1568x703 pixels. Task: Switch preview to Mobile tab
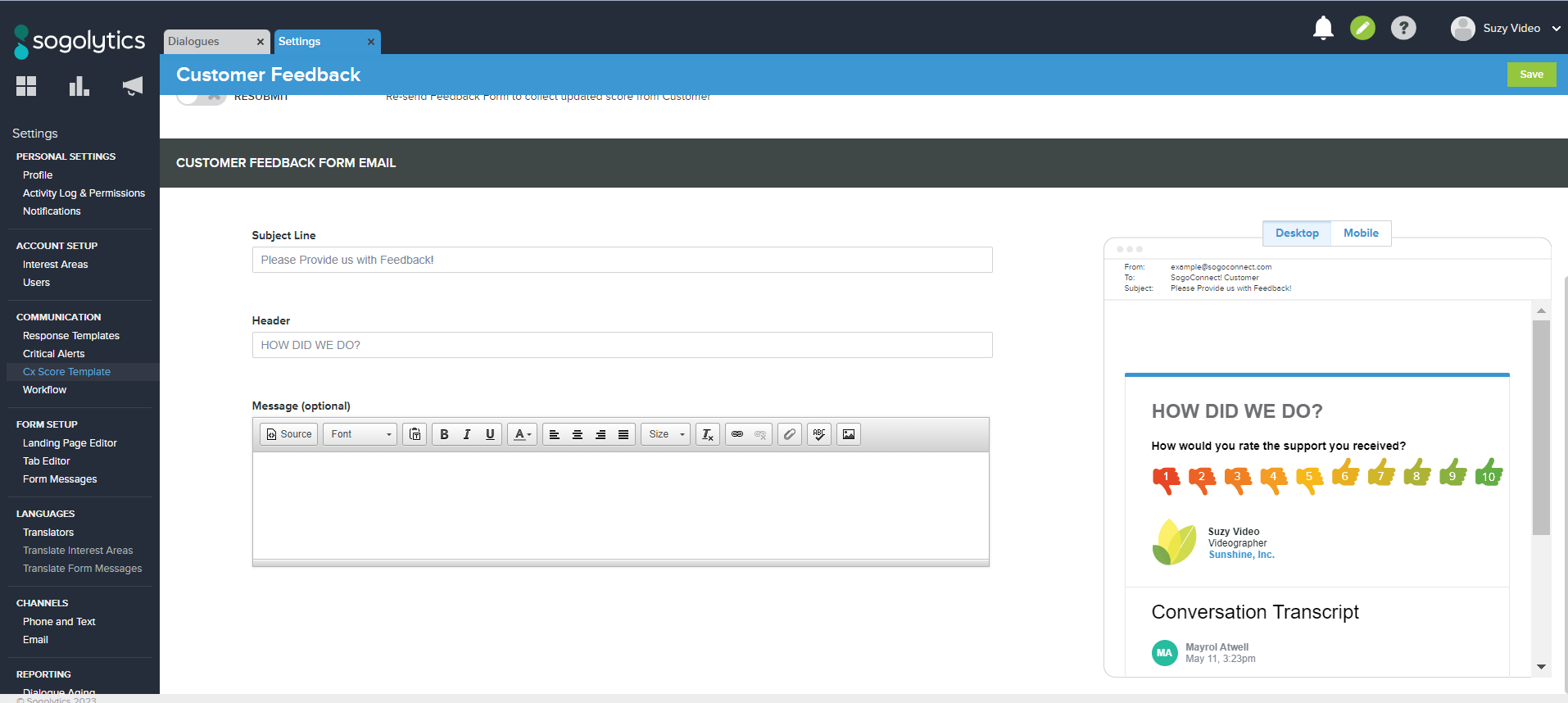(x=1361, y=234)
